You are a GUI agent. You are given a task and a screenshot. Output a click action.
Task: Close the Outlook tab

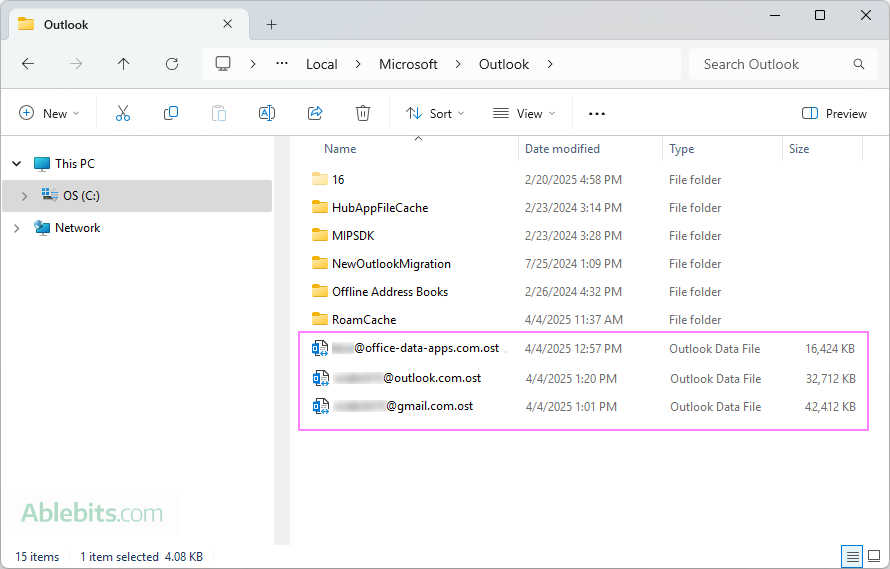[x=228, y=24]
